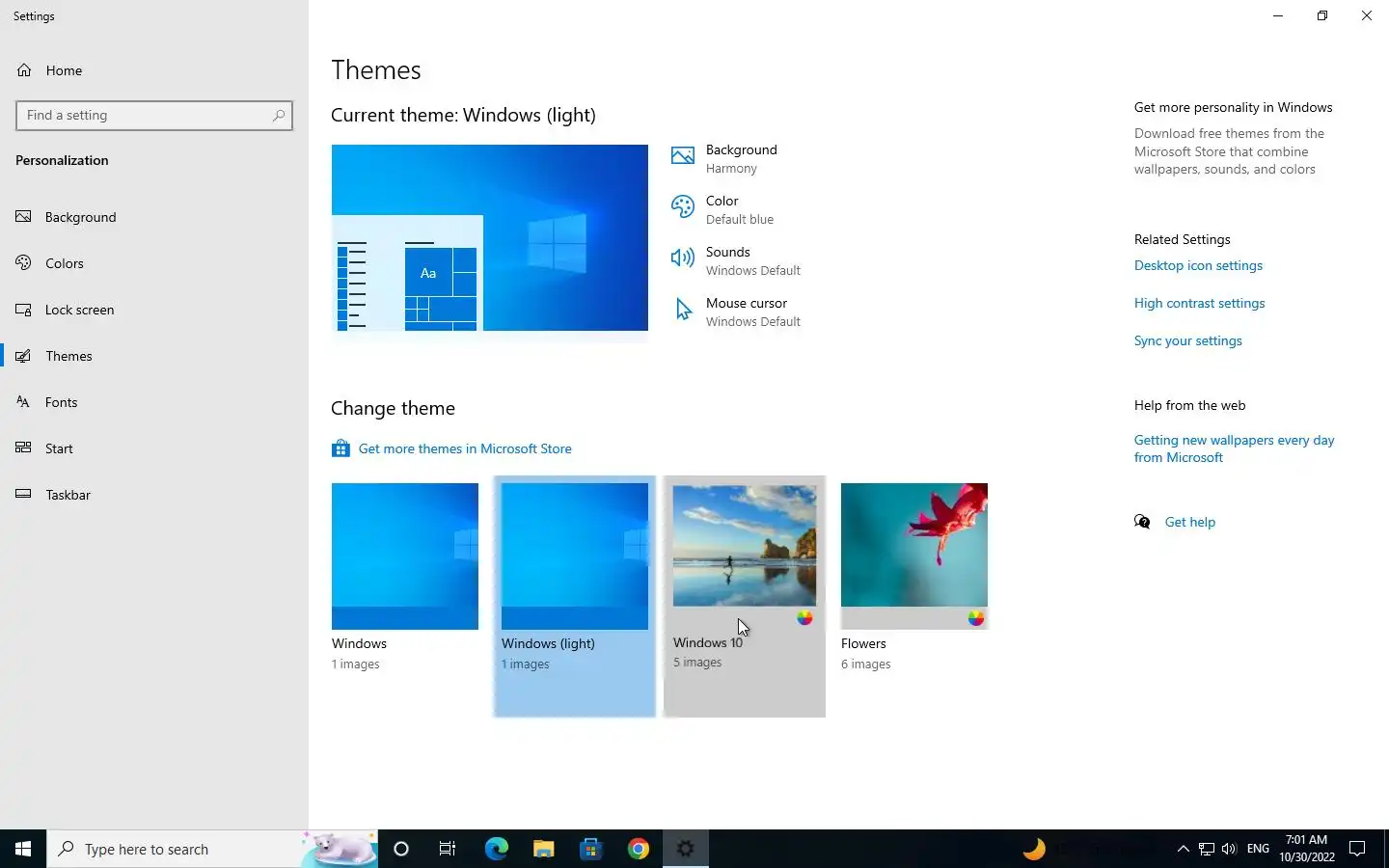Click the Settings gear on the taskbar
Screen dimensions: 1389x868
click(x=685, y=849)
